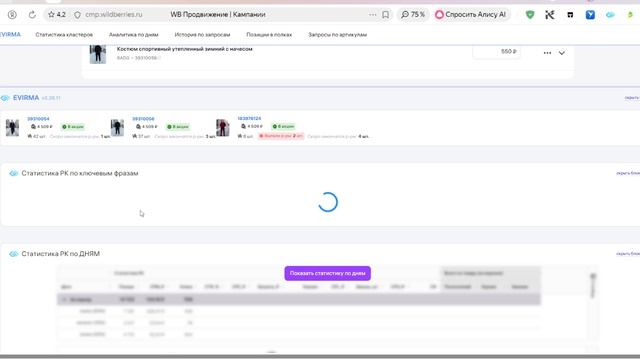Screen dimensions: 640x360
Task: Open the EVIRMA eye extension in toolbar
Action: (610, 15)
